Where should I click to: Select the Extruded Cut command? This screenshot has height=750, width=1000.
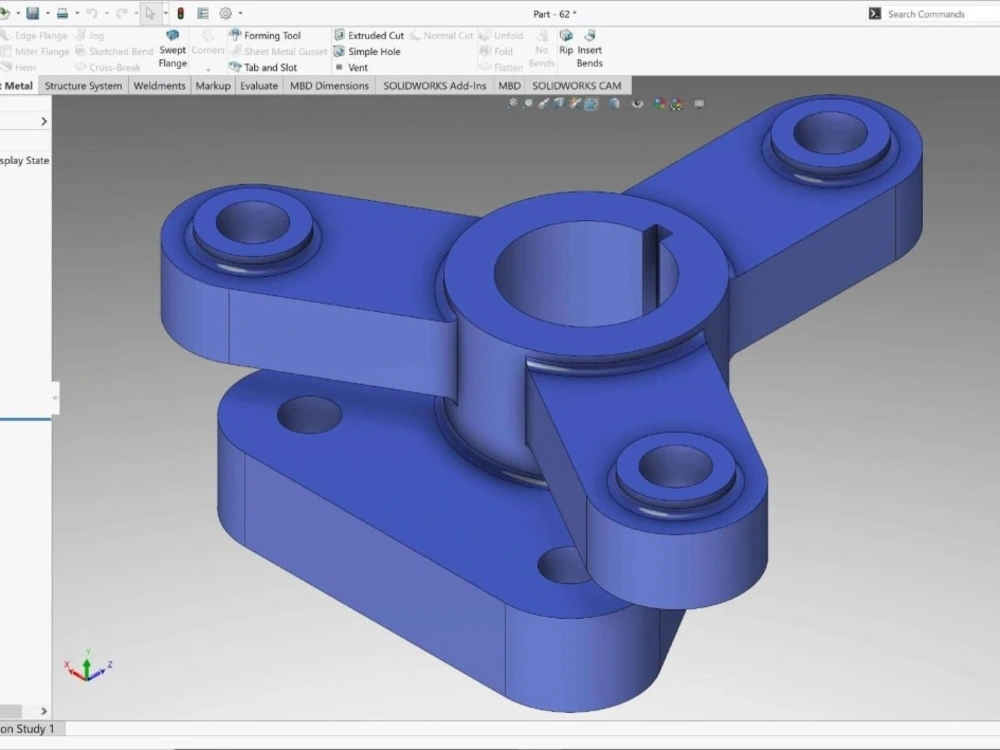click(x=369, y=35)
